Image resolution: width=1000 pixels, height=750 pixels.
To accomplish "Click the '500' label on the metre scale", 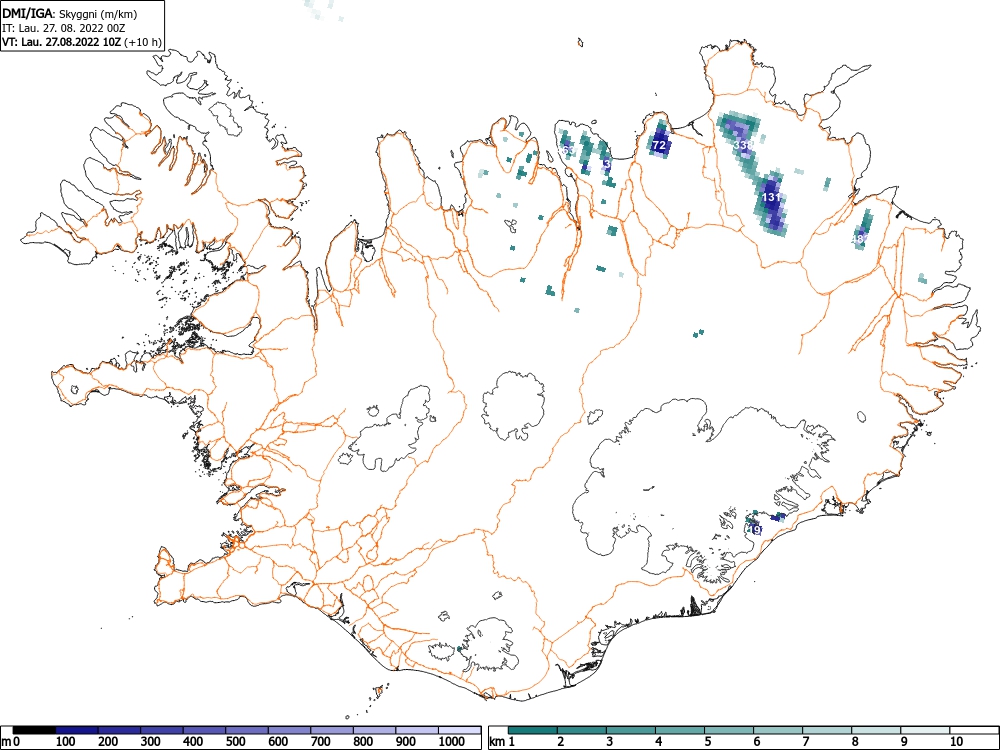I will pos(235,742).
